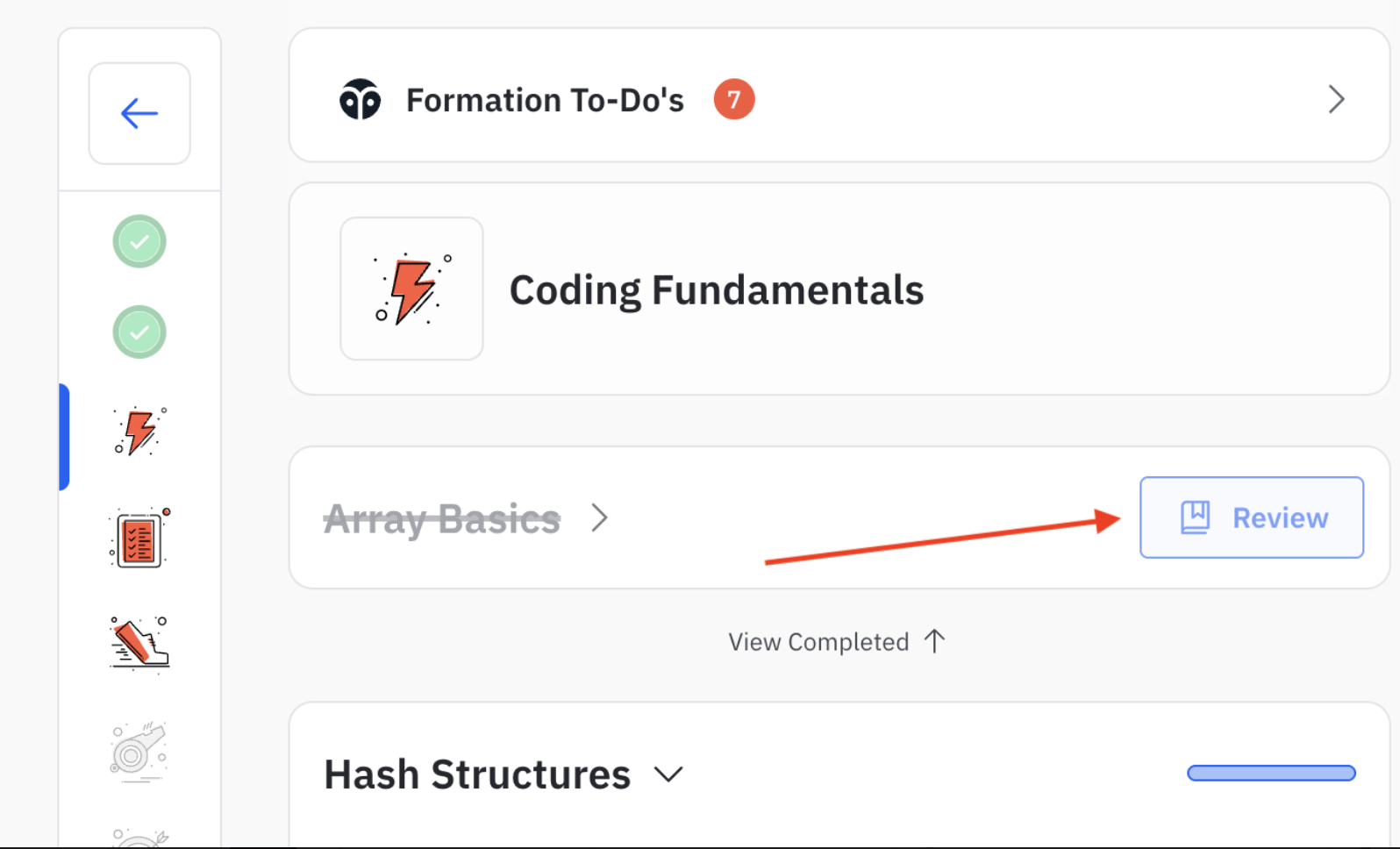Image resolution: width=1400 pixels, height=849 pixels.
Task: Open the running shoe sidebar module
Action: coord(139,643)
